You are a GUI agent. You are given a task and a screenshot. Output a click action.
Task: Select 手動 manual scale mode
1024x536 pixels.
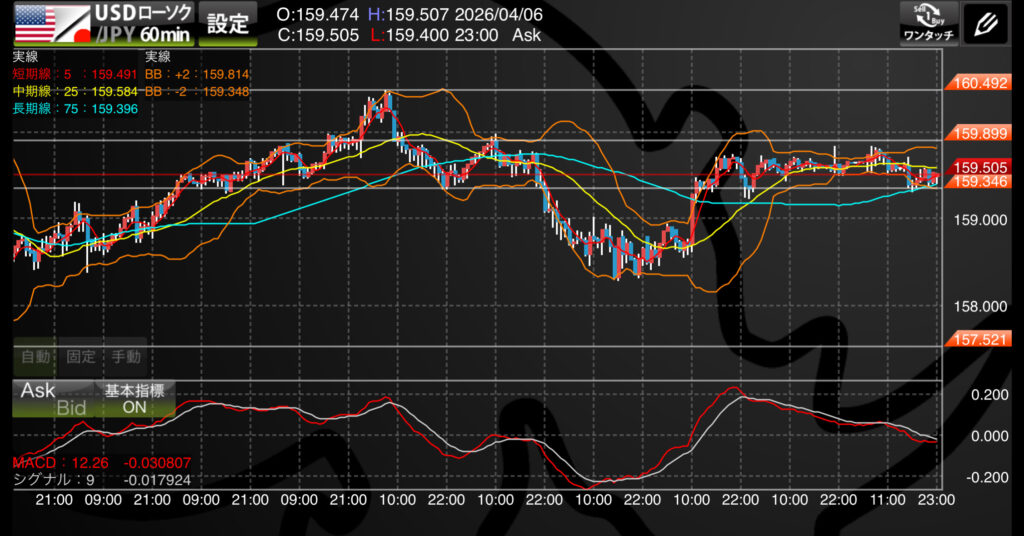click(125, 356)
